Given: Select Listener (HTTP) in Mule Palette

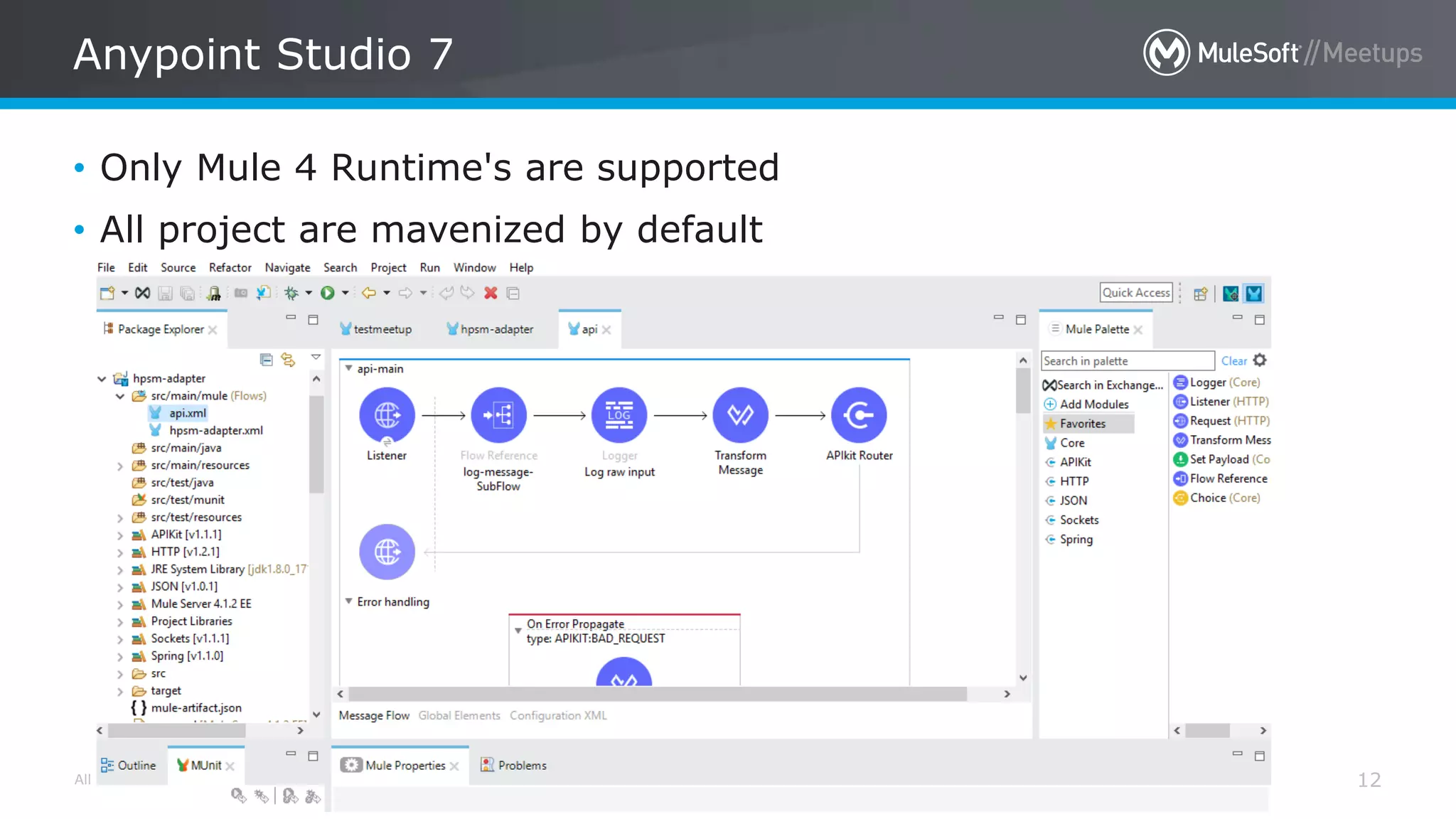Looking at the screenshot, I should tap(1221, 402).
